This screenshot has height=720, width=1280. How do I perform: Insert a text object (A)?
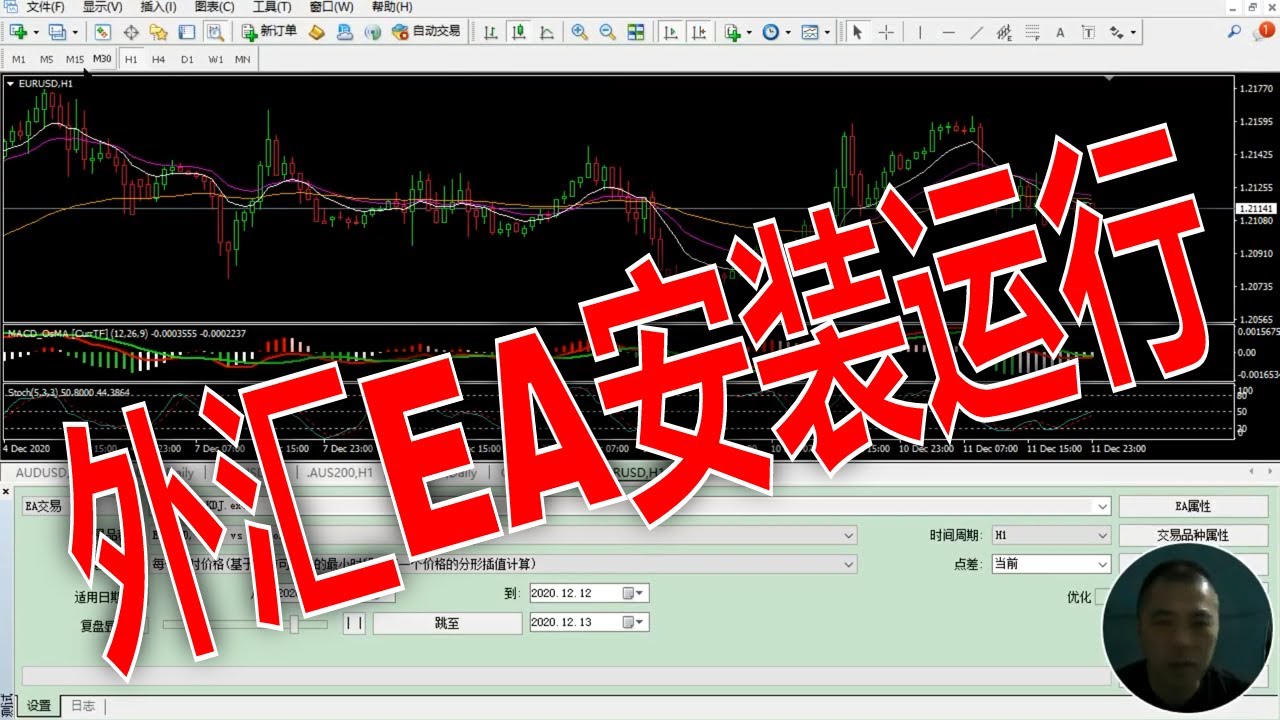point(1061,32)
